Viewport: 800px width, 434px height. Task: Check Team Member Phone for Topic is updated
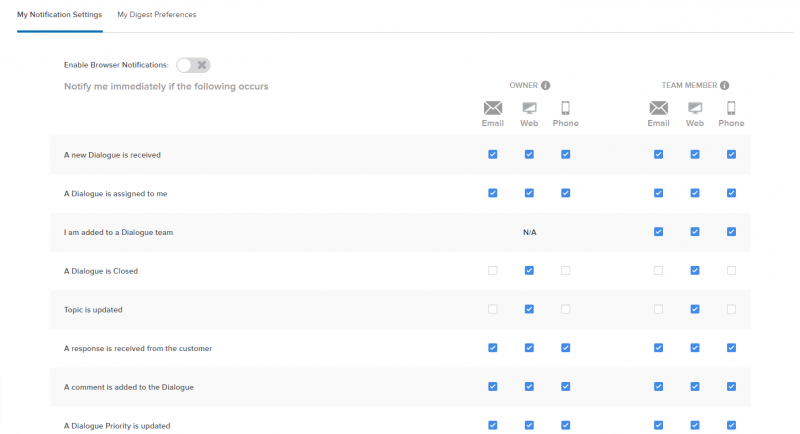731,309
